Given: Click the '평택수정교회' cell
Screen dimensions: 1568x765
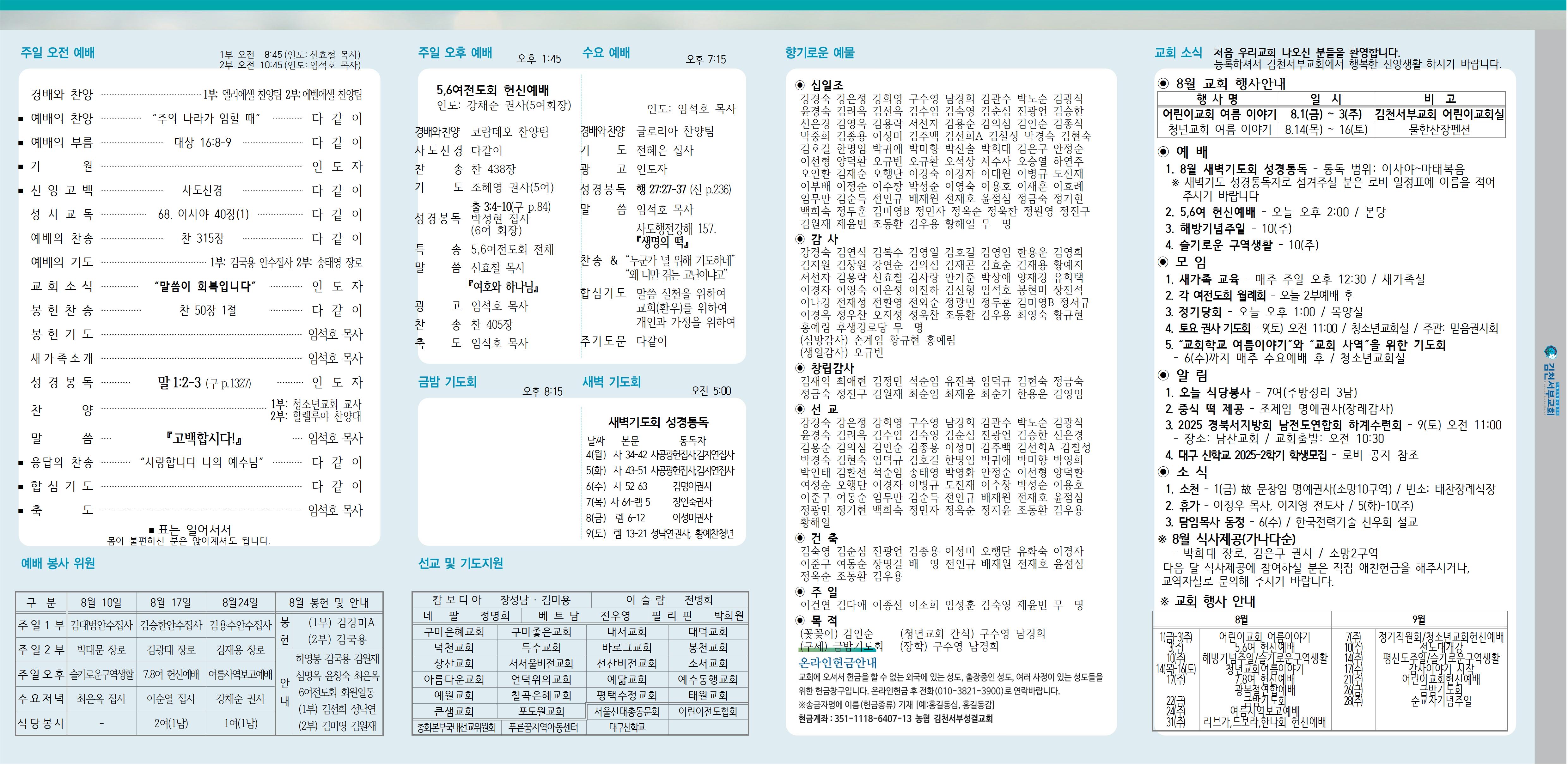Looking at the screenshot, I should pos(627,695).
